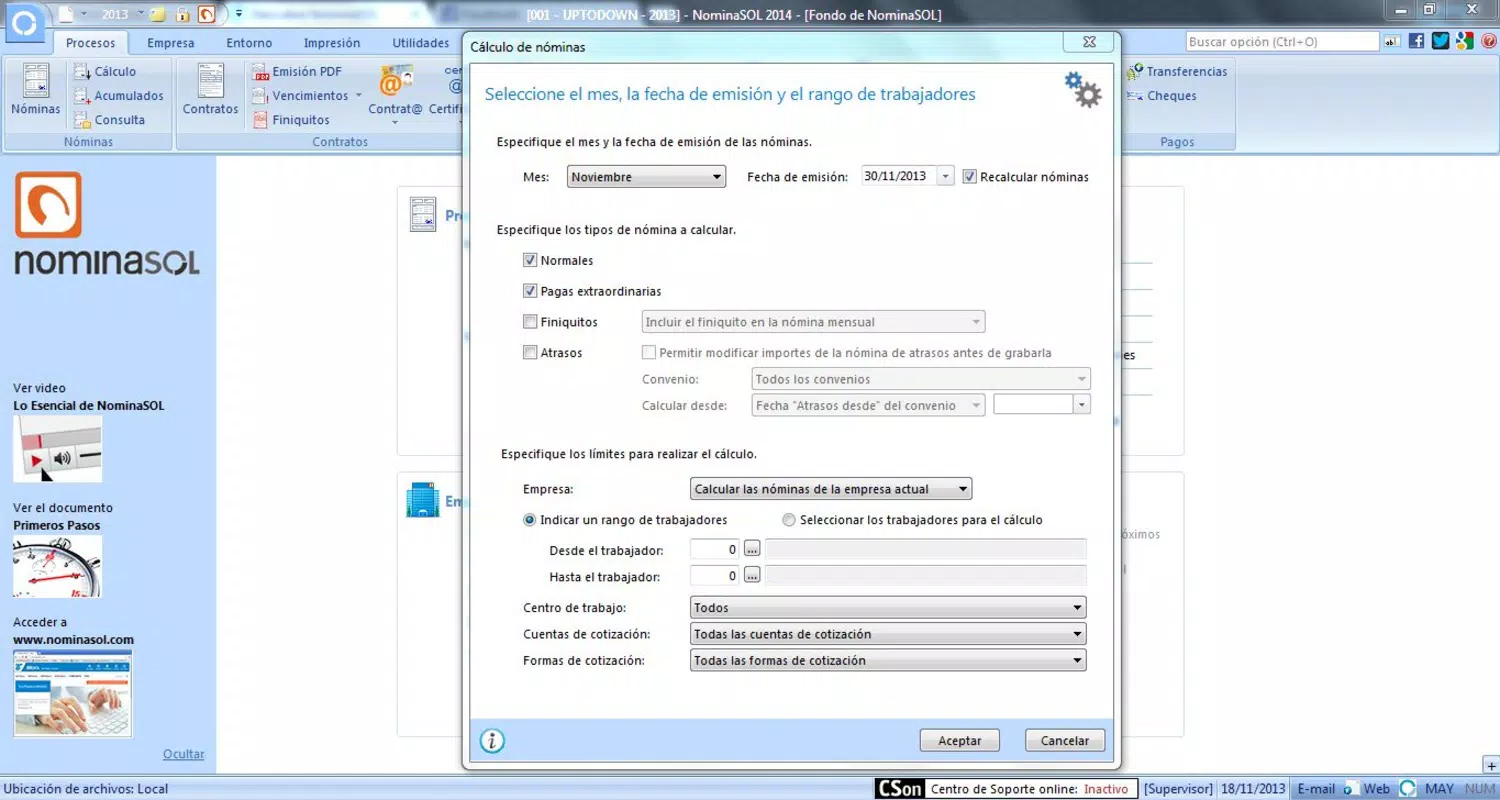Click browse button for Desde el trabajador

click(753, 549)
